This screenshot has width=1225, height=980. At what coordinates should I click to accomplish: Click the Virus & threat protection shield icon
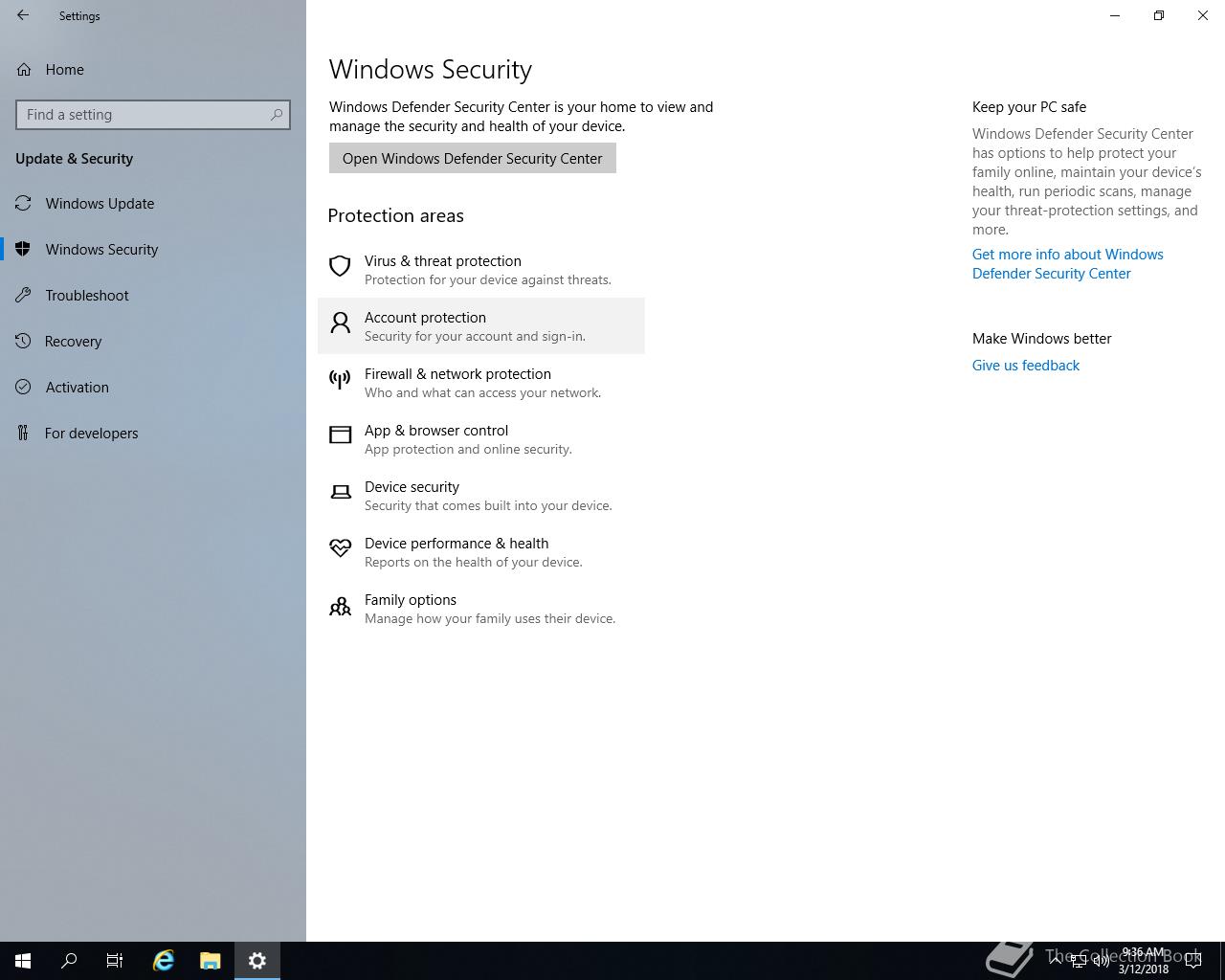(340, 266)
